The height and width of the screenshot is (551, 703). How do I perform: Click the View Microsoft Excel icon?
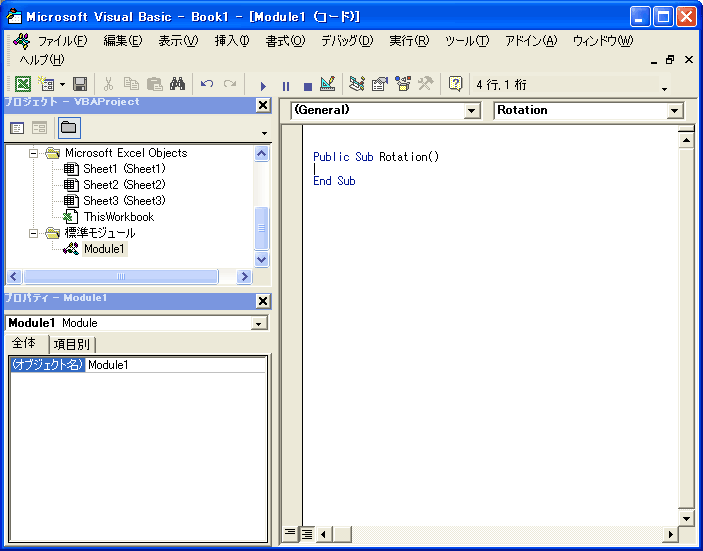click(x=23, y=84)
